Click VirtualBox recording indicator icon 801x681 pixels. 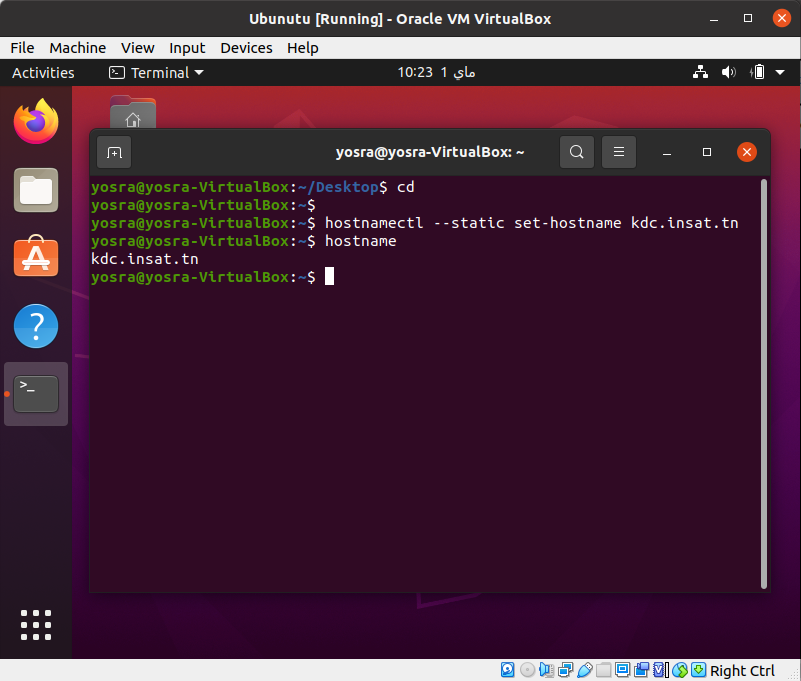[x=642, y=670]
